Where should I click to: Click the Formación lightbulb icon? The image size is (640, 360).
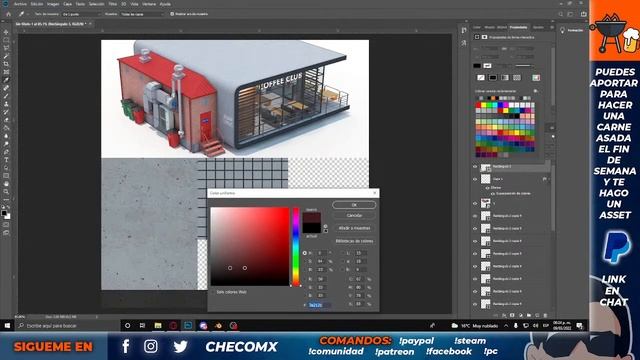[x=562, y=30]
